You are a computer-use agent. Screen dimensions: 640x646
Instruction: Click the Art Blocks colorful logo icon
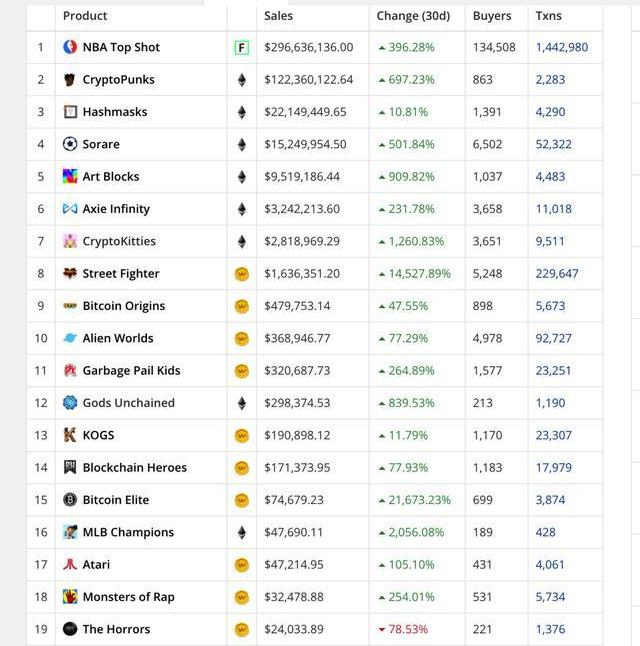click(70, 177)
